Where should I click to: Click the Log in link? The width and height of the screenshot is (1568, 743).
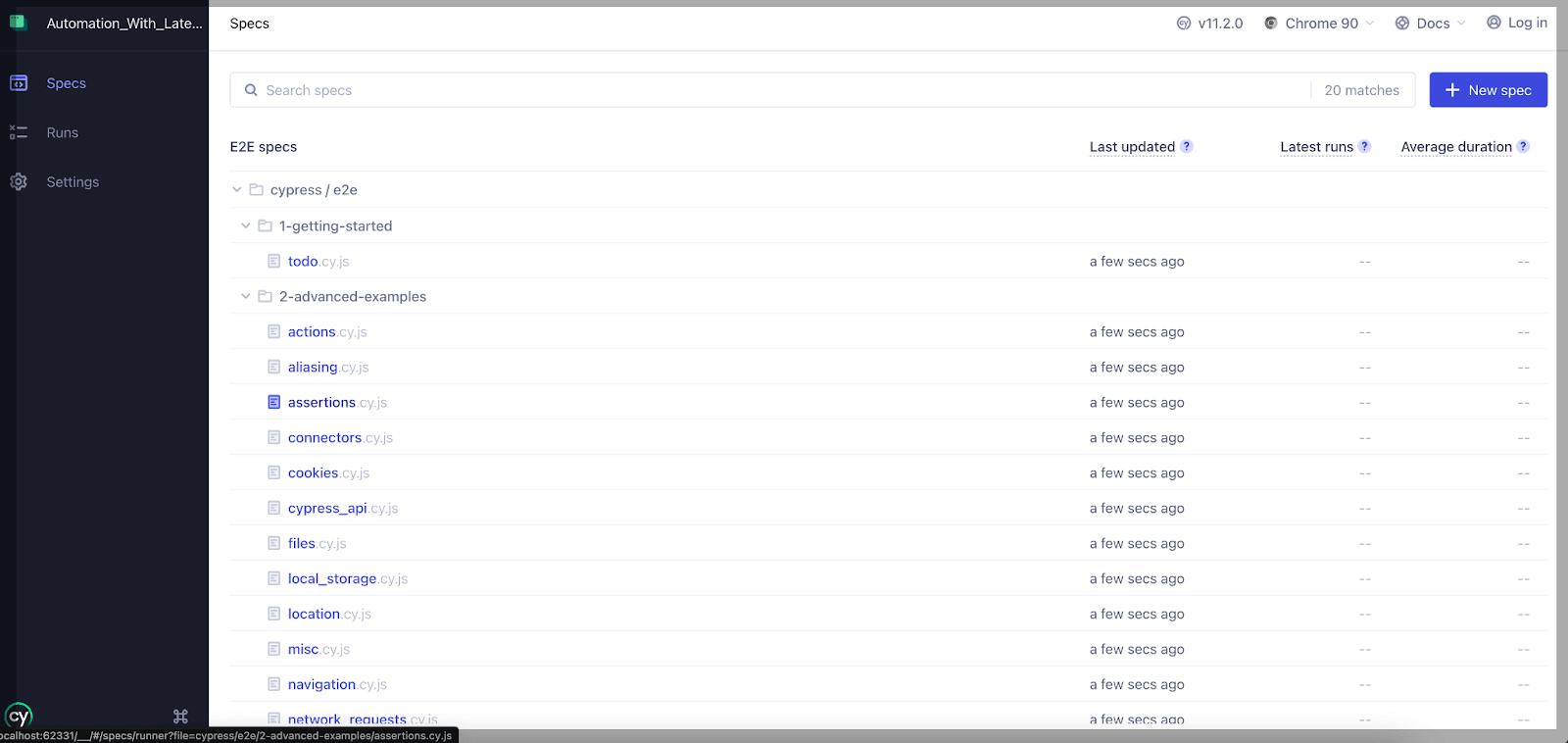tap(1528, 23)
